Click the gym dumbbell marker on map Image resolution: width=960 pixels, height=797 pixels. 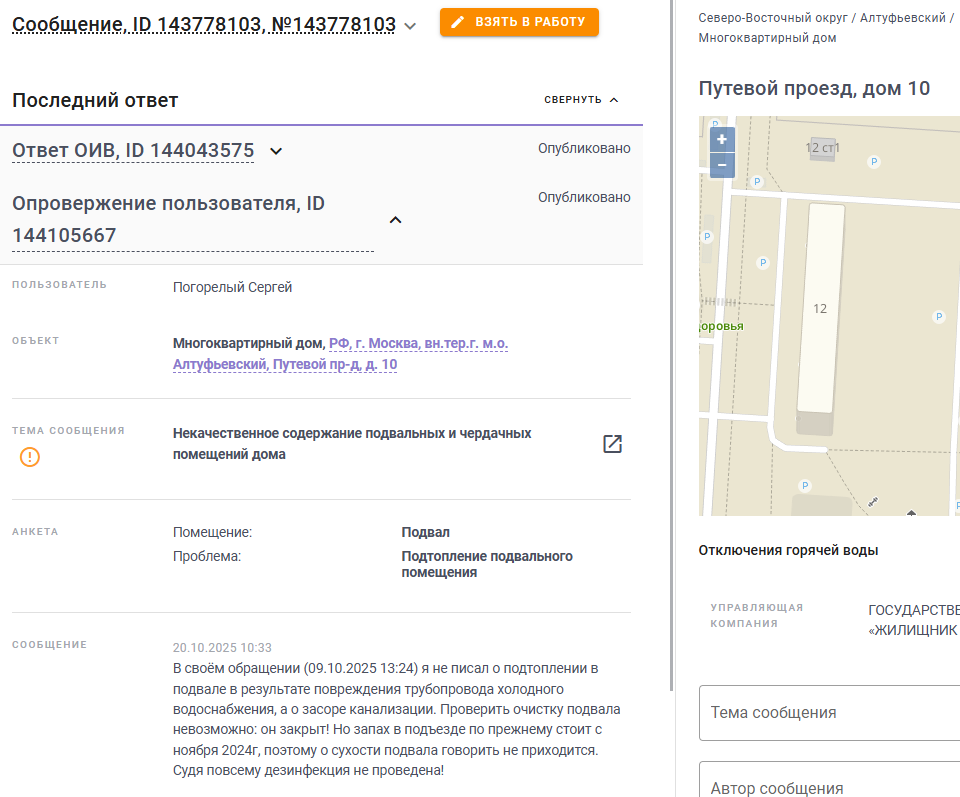tap(874, 501)
